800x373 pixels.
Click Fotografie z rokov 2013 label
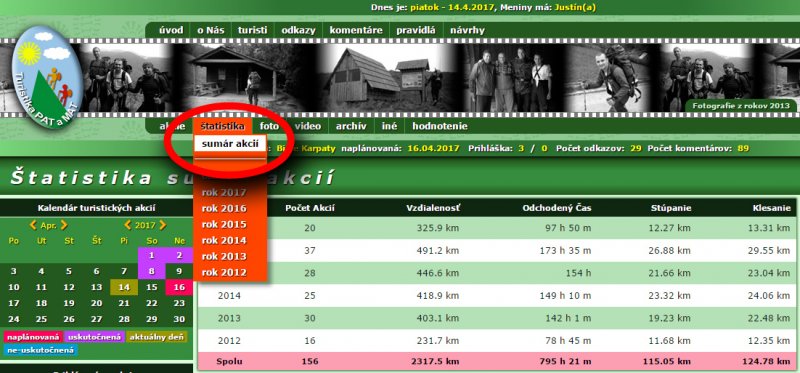[741, 106]
